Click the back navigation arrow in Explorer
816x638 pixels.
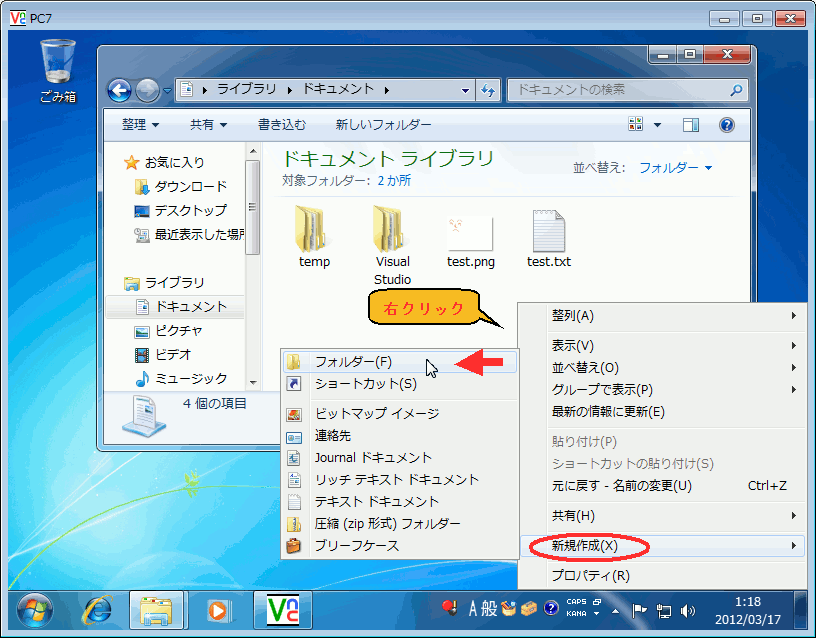pos(118,90)
